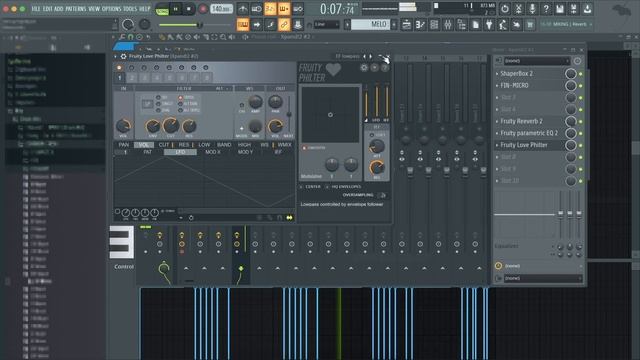Open mixer output (none) dropdown at bottom
The image size is (640, 360).
tap(542, 278)
